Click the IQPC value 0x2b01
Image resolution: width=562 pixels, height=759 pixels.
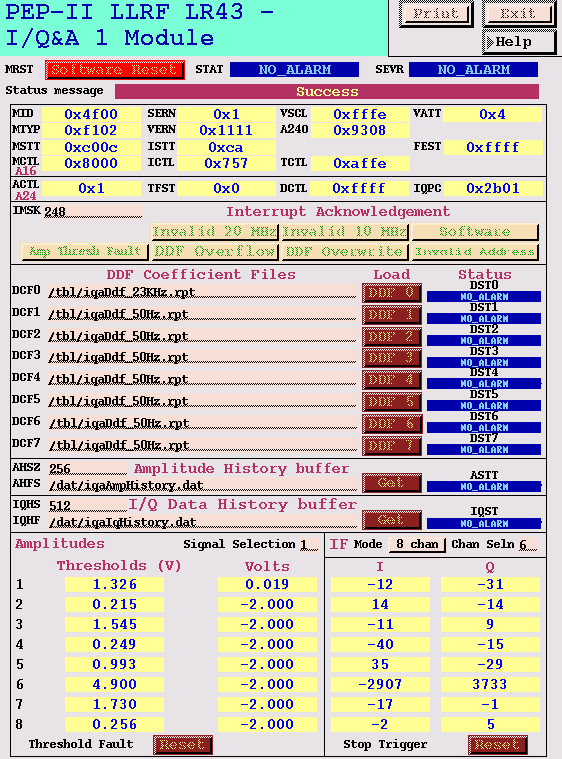click(x=493, y=188)
